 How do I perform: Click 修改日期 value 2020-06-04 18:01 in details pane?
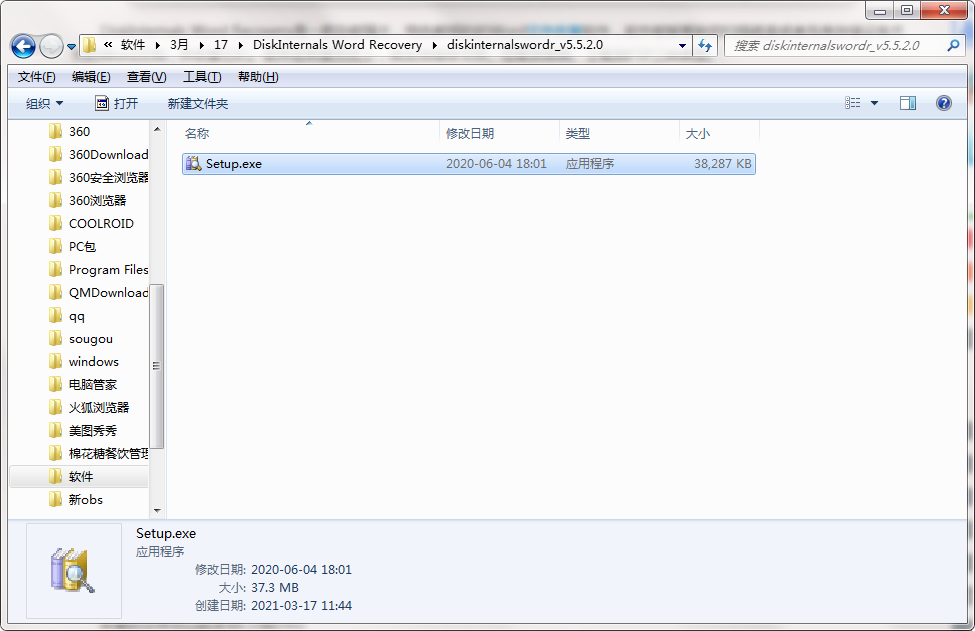click(x=302, y=569)
